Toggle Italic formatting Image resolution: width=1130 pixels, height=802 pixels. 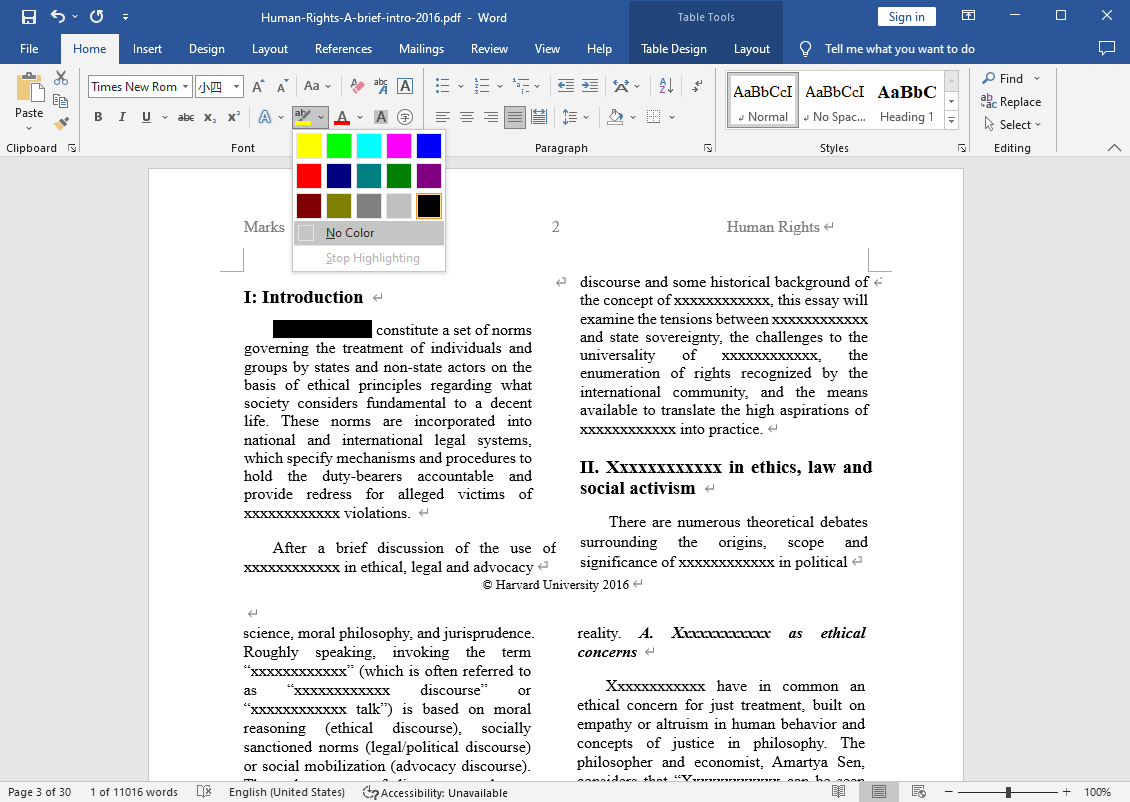pos(122,117)
